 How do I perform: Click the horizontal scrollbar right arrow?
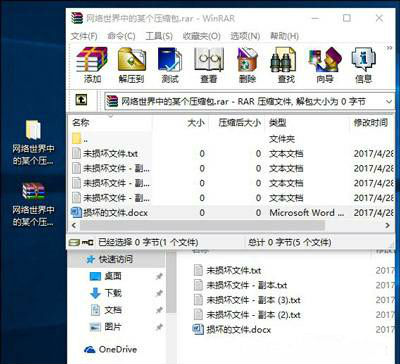click(x=387, y=226)
